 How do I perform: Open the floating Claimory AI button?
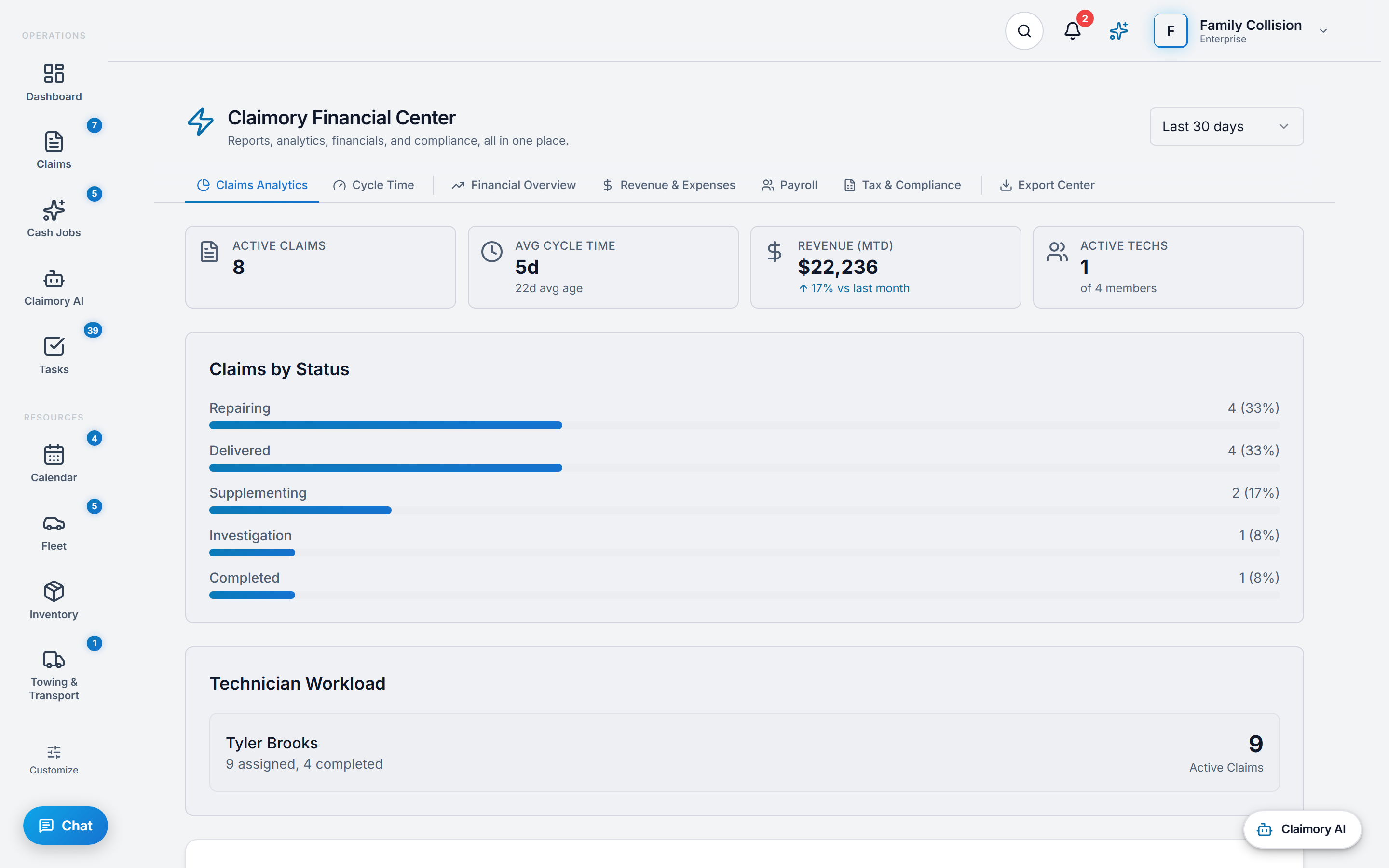point(1302,829)
